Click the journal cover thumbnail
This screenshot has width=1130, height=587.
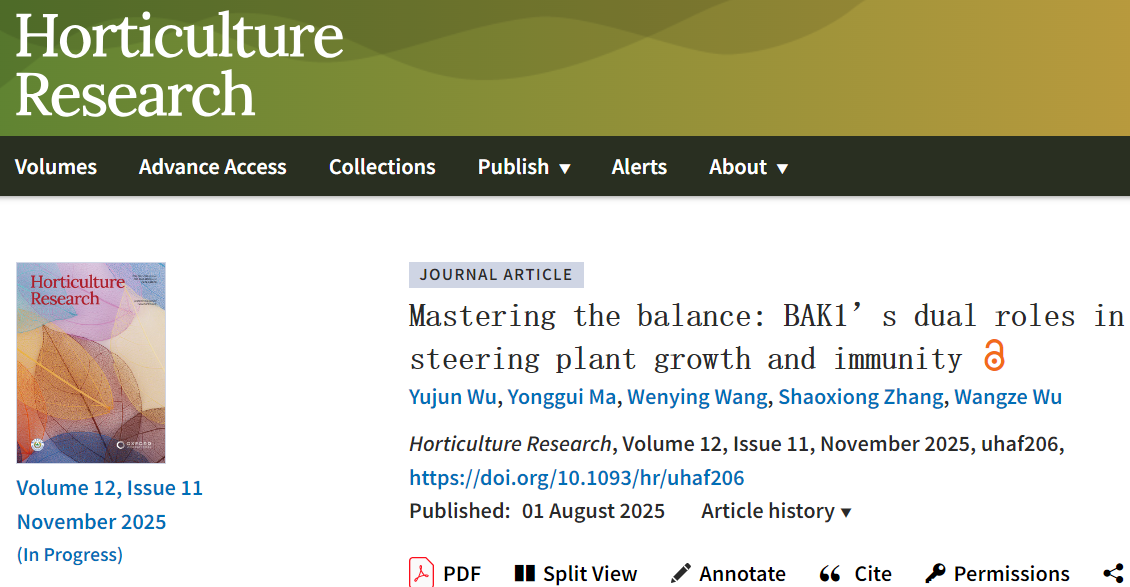(91, 363)
